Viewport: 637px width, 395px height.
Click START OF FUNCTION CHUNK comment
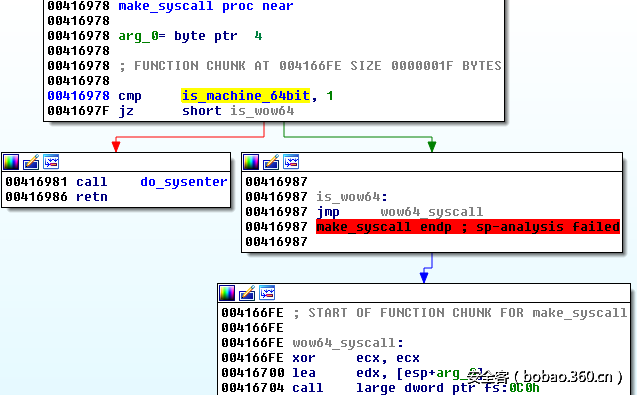pos(460,313)
